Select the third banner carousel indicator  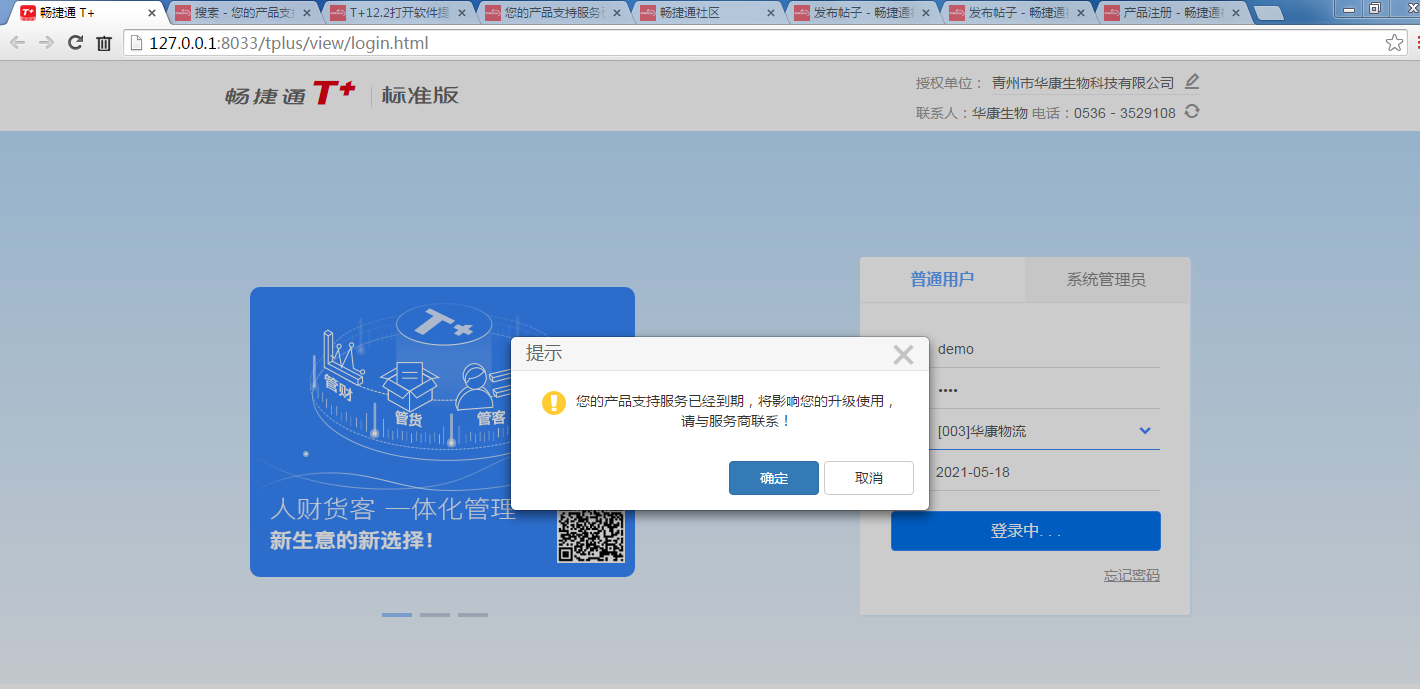pos(473,615)
